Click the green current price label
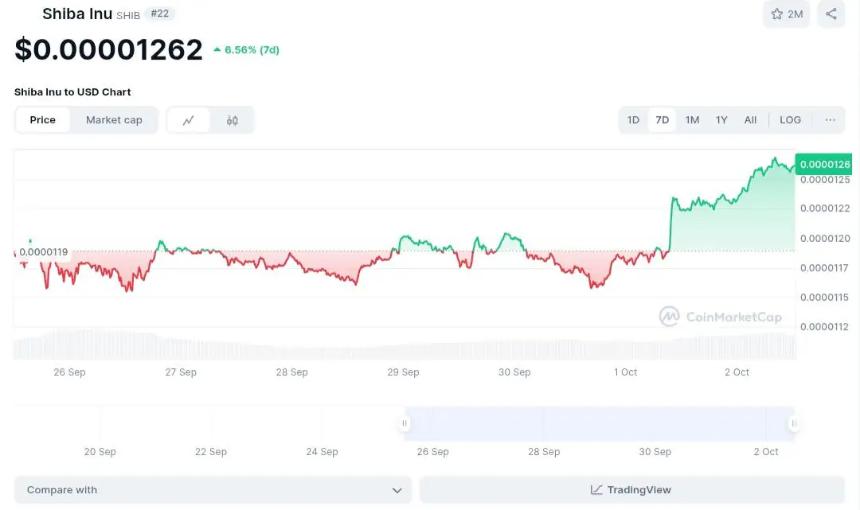Viewport: 860px width, 510px height. (x=825, y=164)
